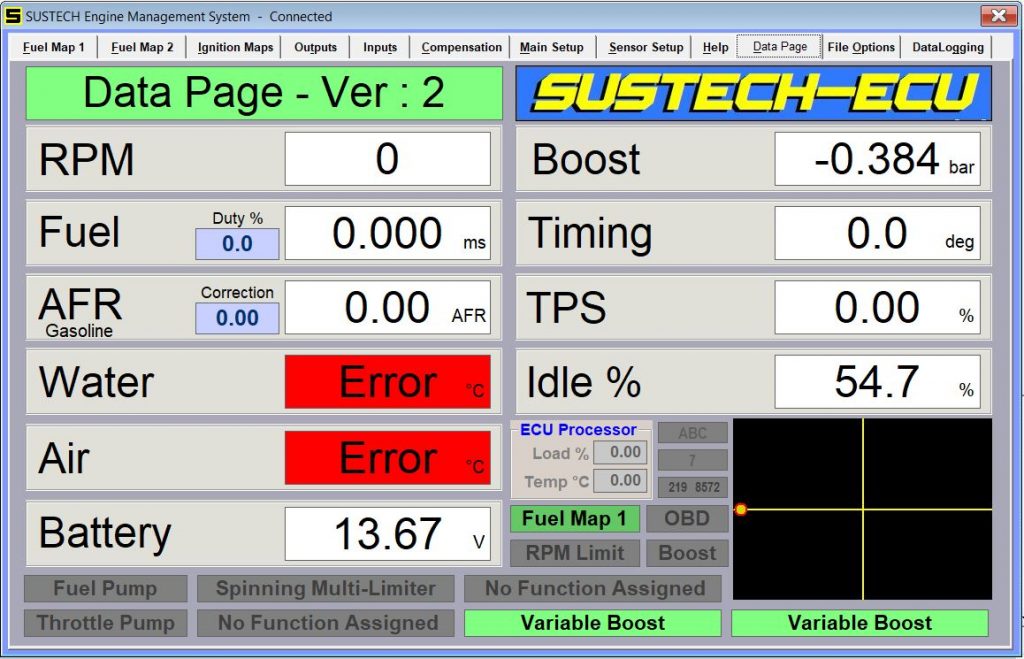
Task: Click the Fuel Duty % value box
Action: (237, 243)
